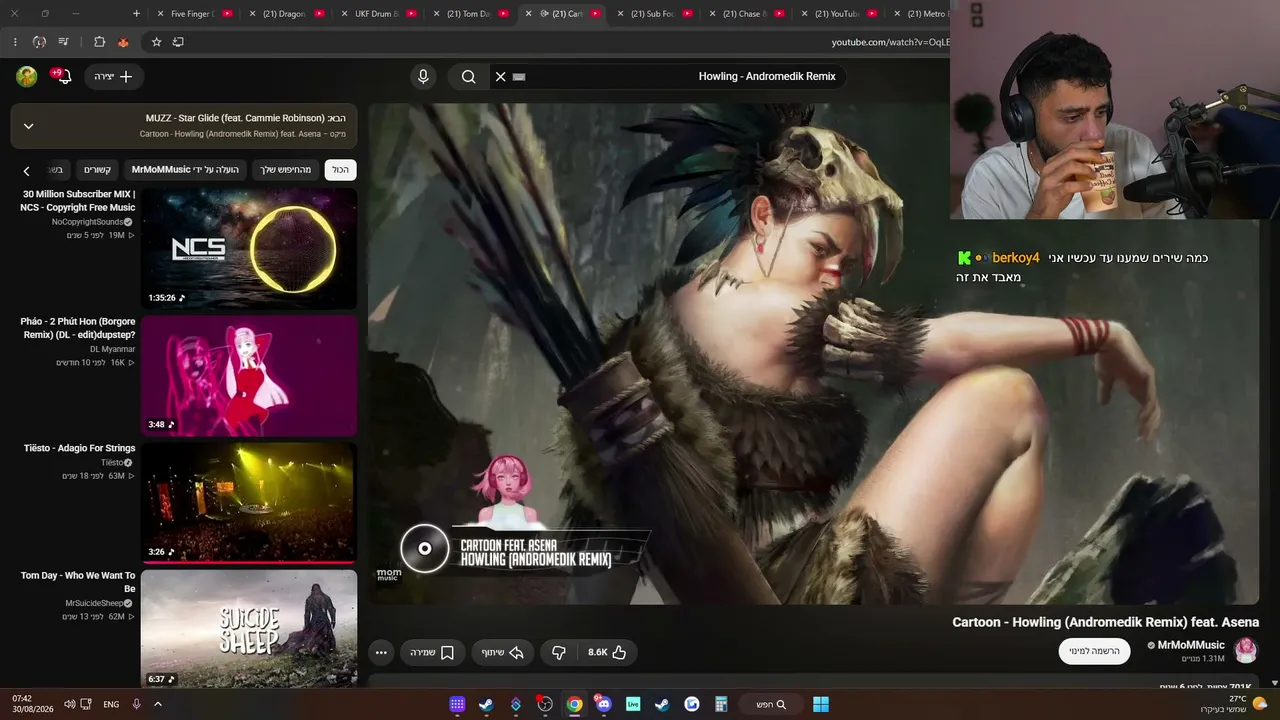Click the system volume icon in tray
The width and height of the screenshot is (1280, 720).
[69, 704]
